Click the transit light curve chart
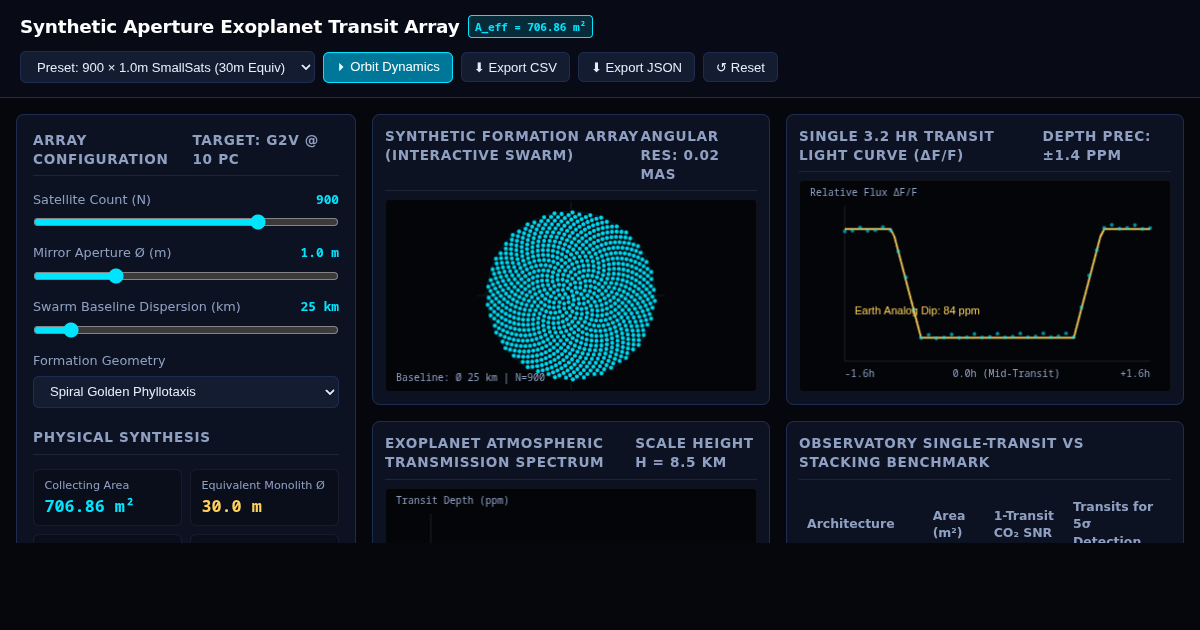This screenshot has width=1200, height=630. coord(985,286)
